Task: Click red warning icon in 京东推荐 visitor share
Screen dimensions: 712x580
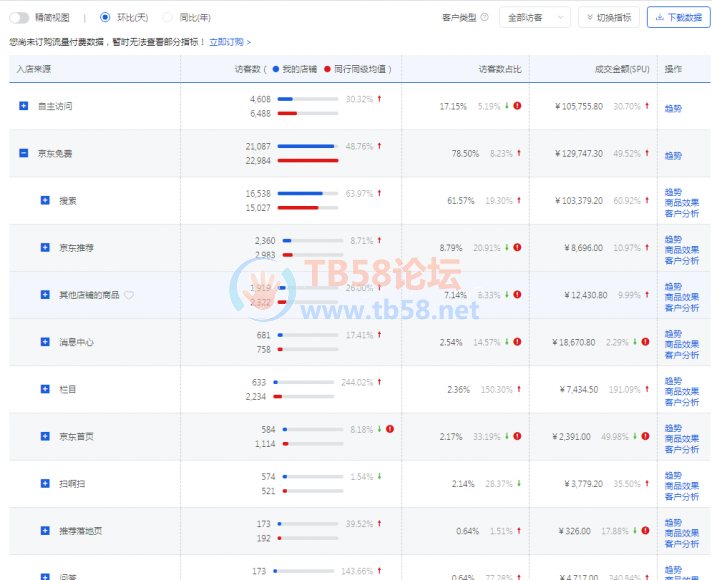Action: coord(517,247)
